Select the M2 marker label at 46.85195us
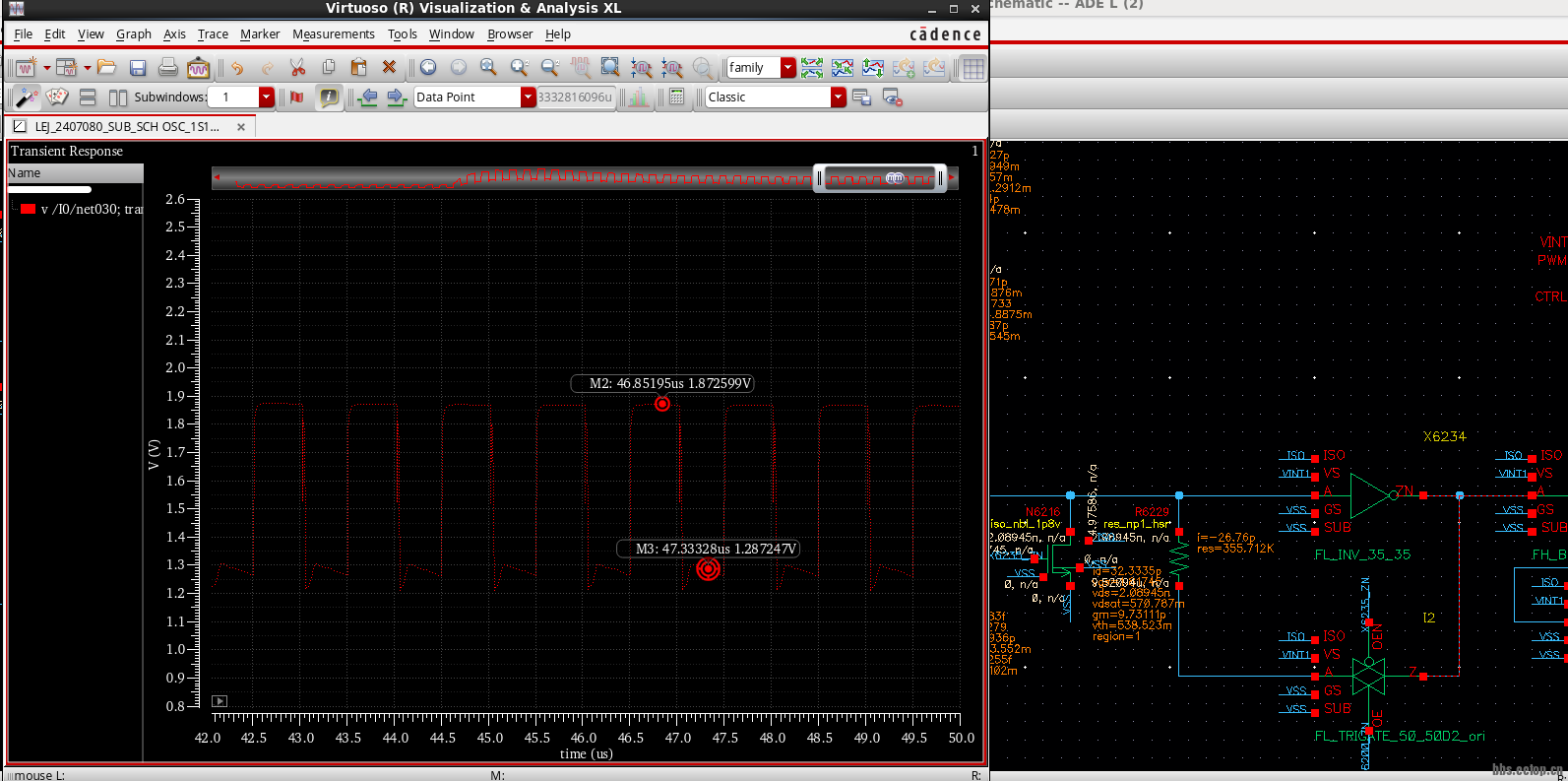 pos(662,383)
